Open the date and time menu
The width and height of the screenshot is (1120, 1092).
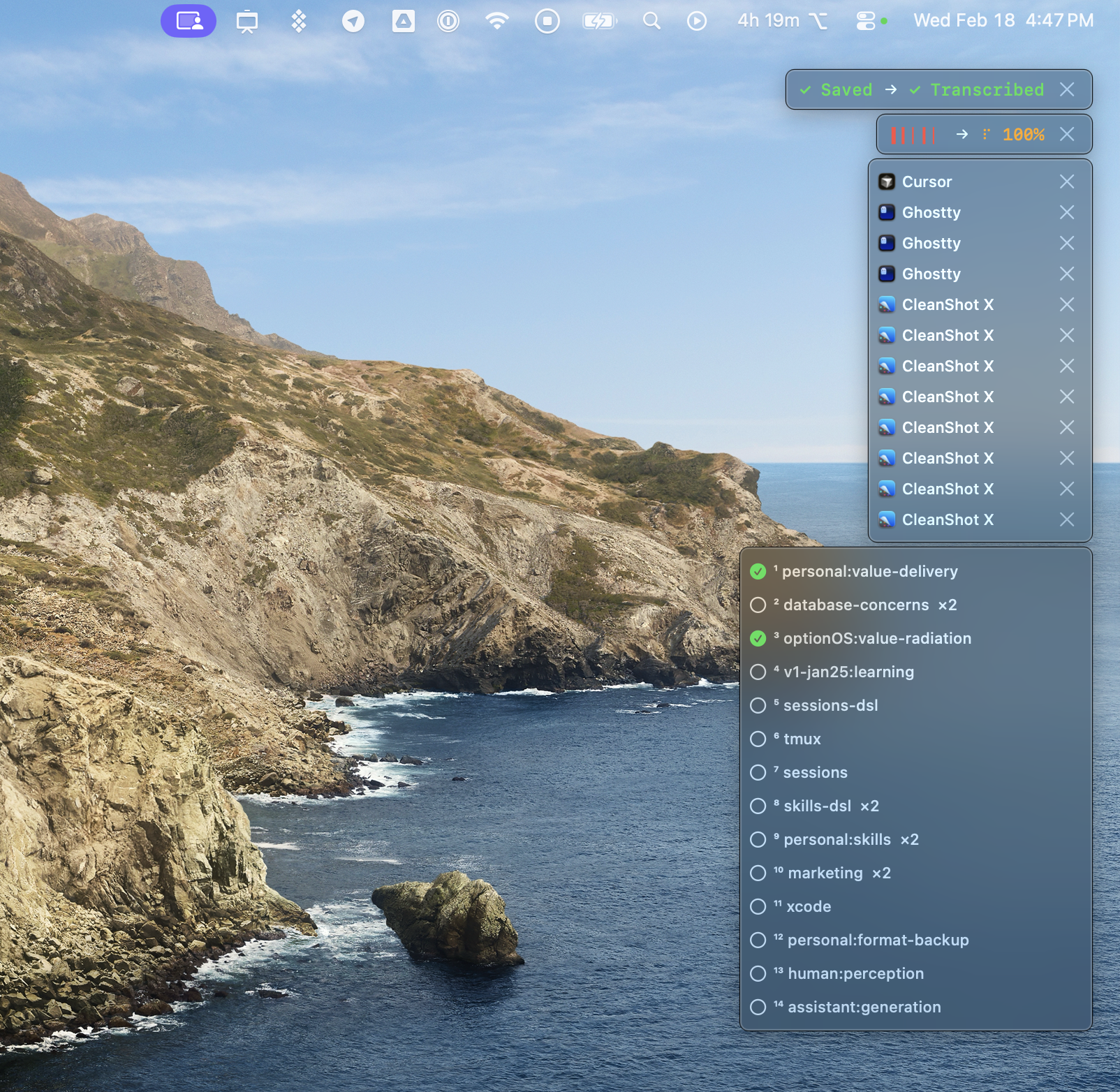[x=1003, y=21]
